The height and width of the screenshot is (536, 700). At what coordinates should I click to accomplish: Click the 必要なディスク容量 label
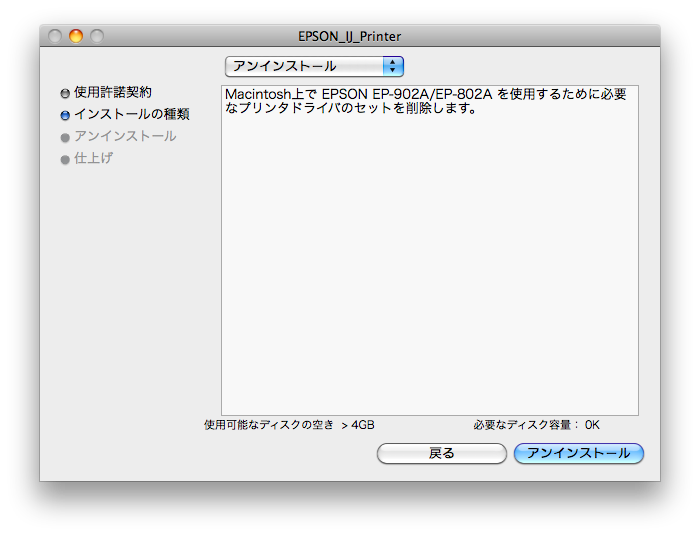[x=528, y=425]
